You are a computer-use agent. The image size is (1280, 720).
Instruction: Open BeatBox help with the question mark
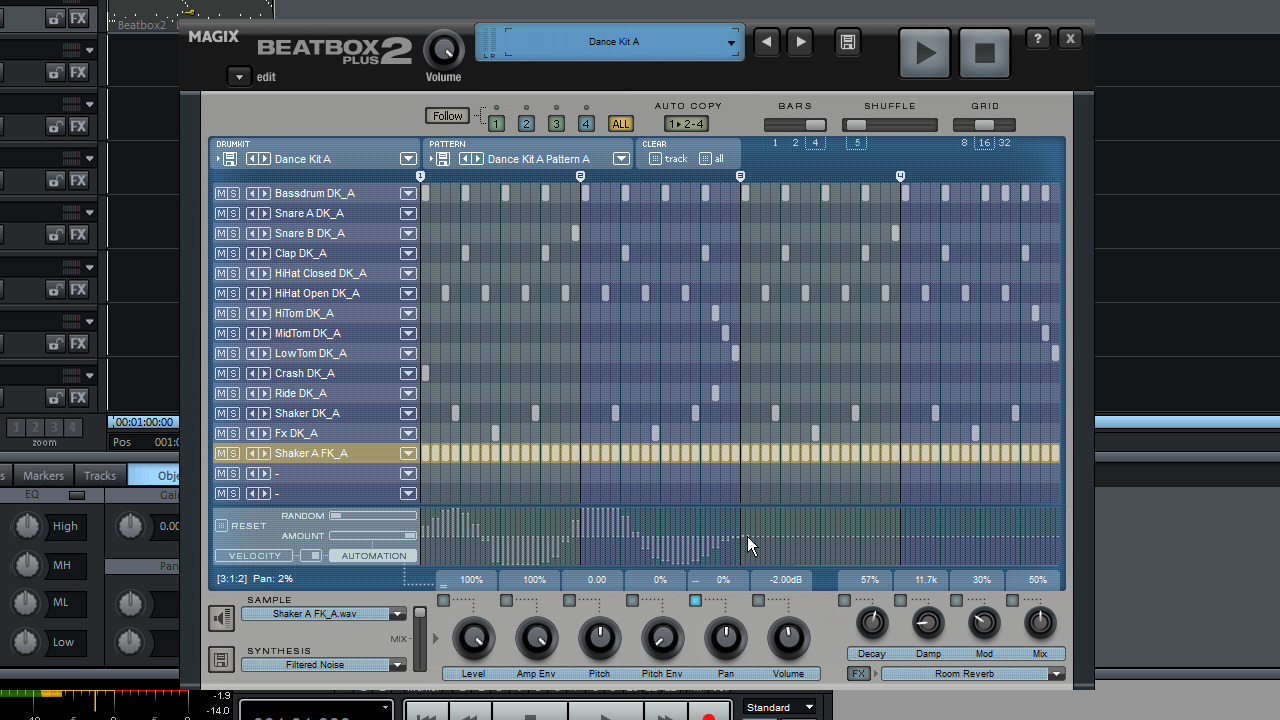[x=1038, y=39]
